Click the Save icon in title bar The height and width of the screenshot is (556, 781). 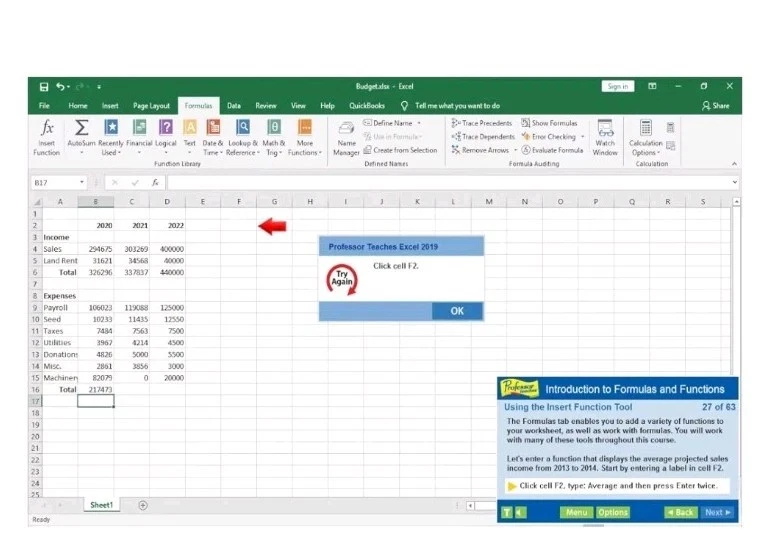click(x=44, y=87)
